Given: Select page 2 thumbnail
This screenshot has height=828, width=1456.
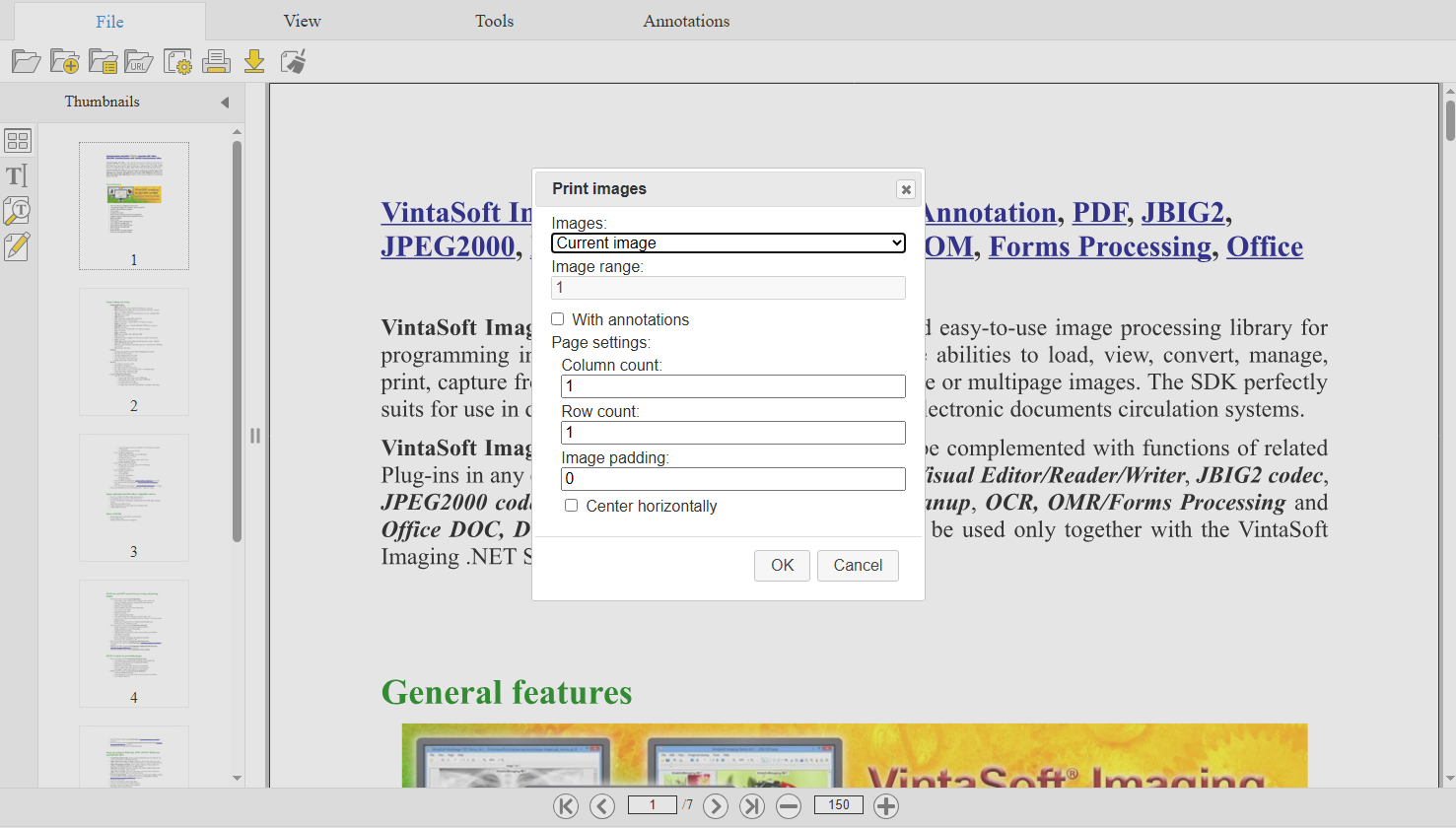Looking at the screenshot, I should coord(134,351).
